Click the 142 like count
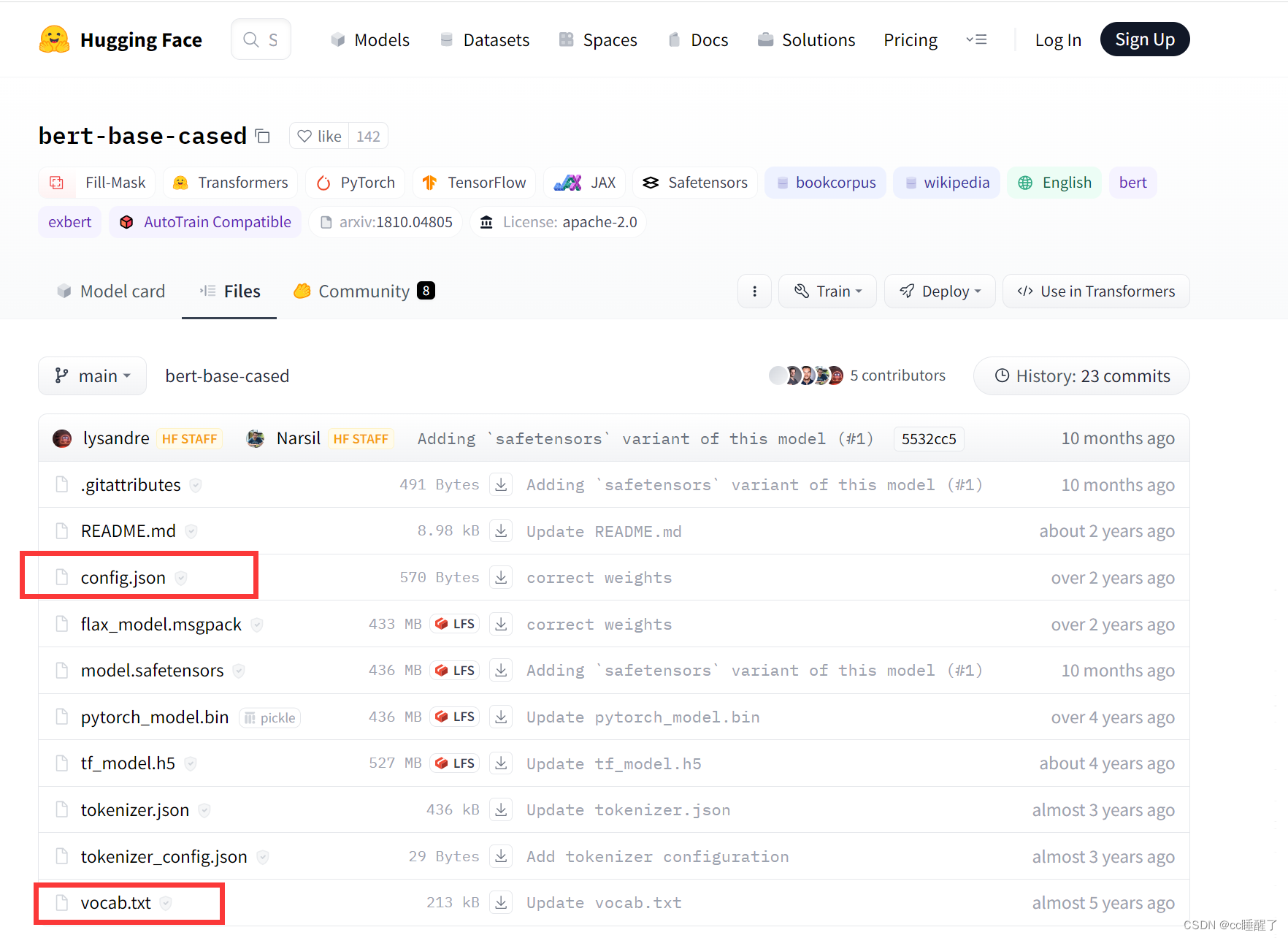 [368, 137]
